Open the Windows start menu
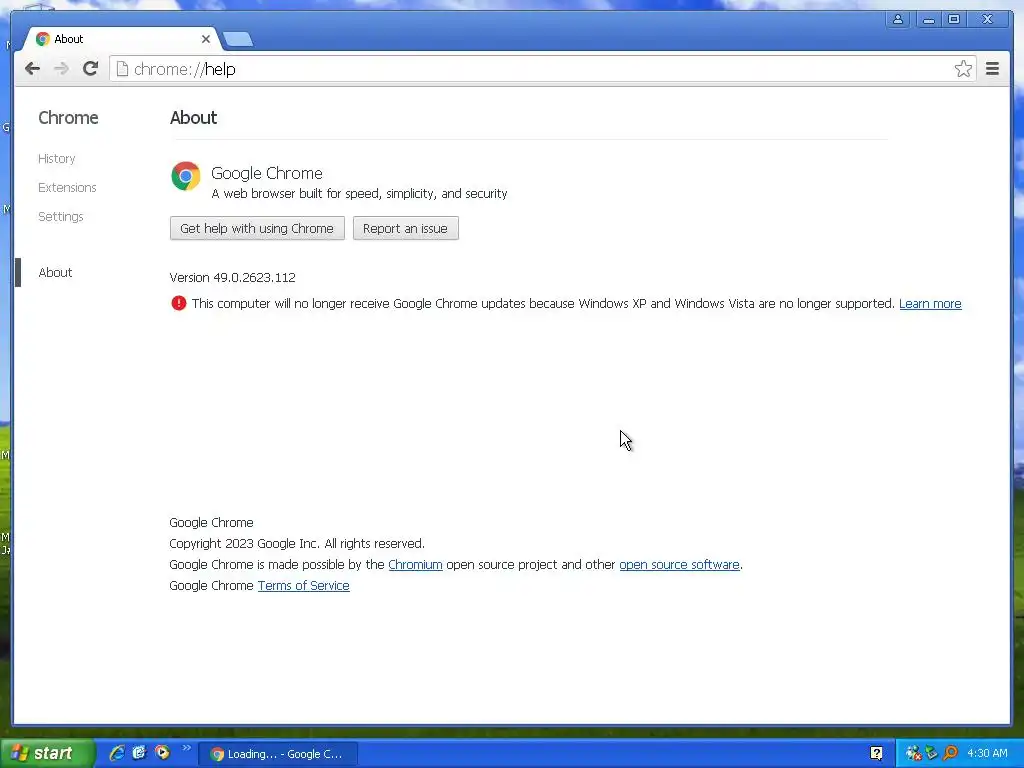 tap(46, 753)
